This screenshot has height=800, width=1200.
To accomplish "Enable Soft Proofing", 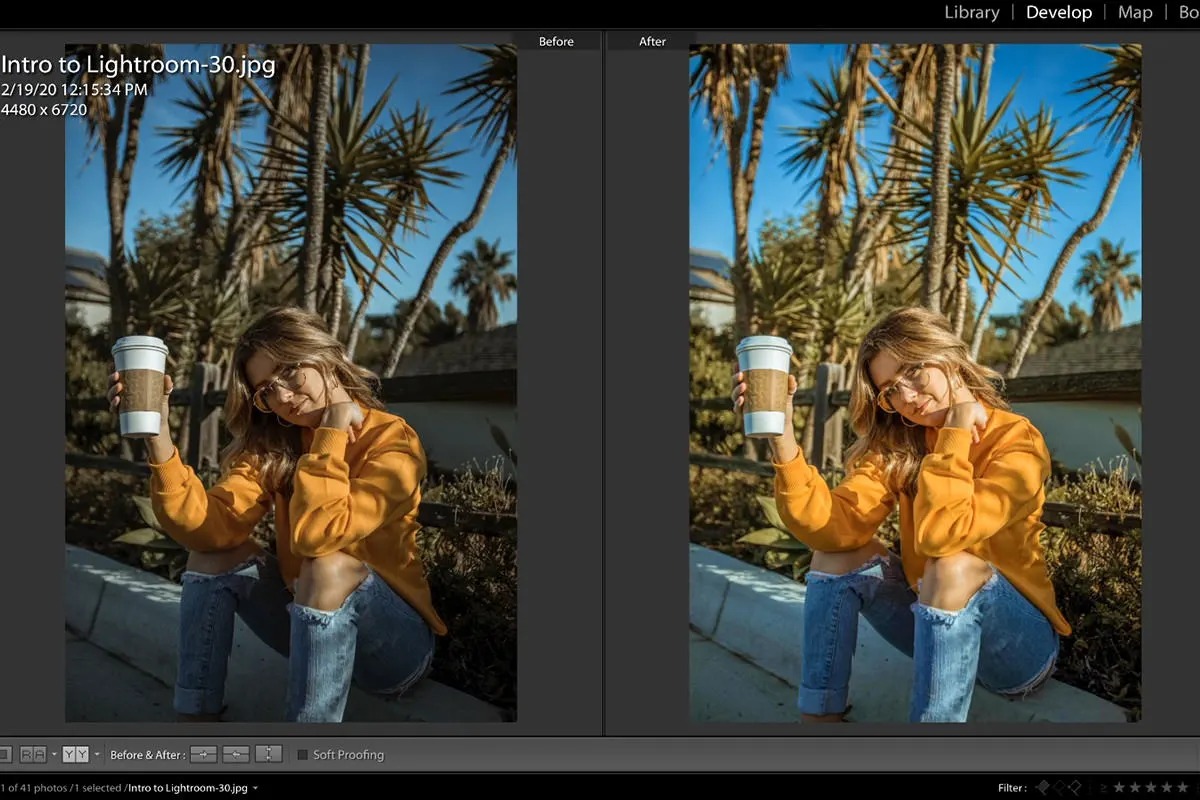I will [303, 755].
